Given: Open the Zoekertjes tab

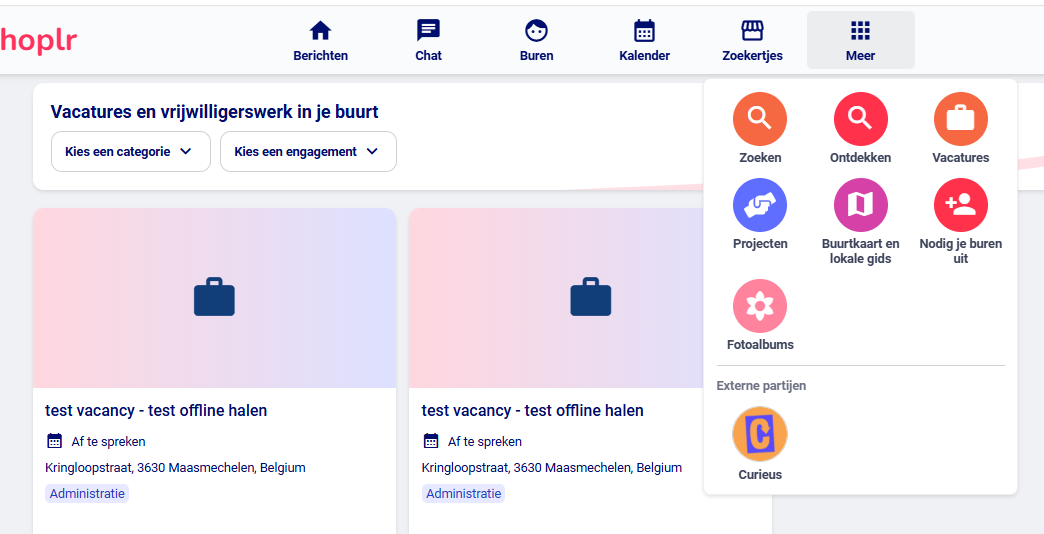Looking at the screenshot, I should pyautogui.click(x=752, y=40).
